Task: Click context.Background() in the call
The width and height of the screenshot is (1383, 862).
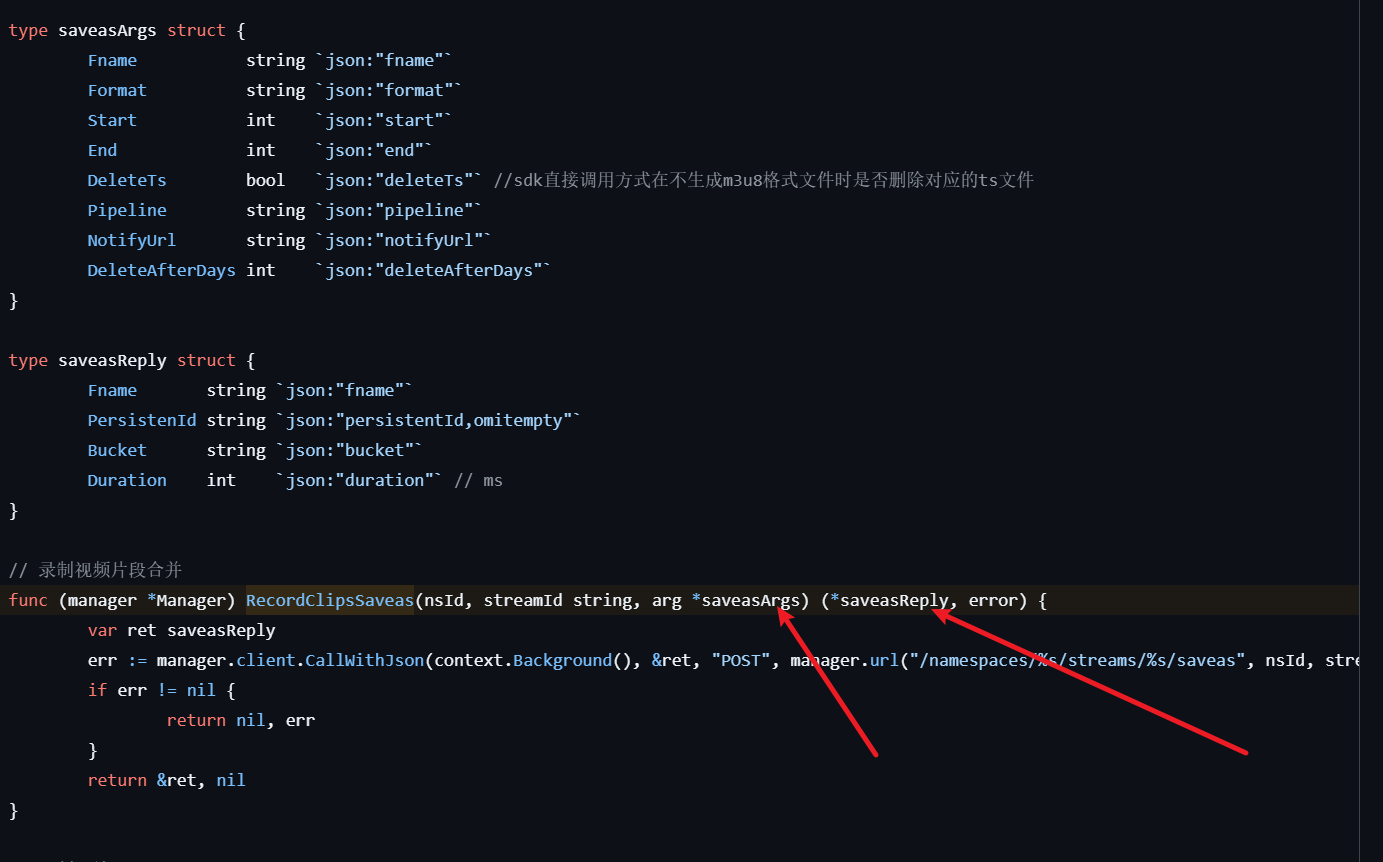Action: pyautogui.click(x=533, y=660)
